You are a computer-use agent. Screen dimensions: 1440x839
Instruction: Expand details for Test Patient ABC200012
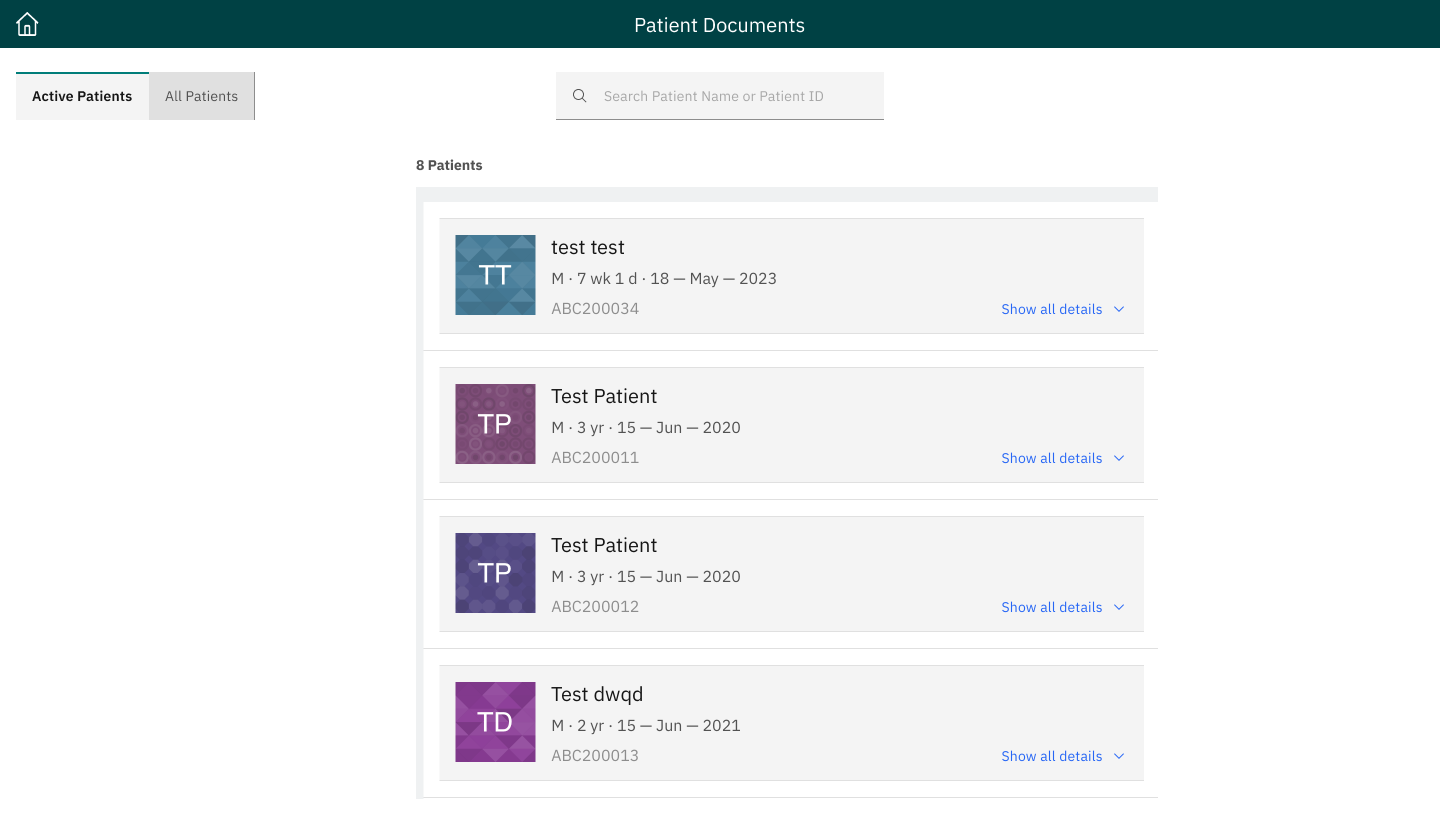(1118, 607)
